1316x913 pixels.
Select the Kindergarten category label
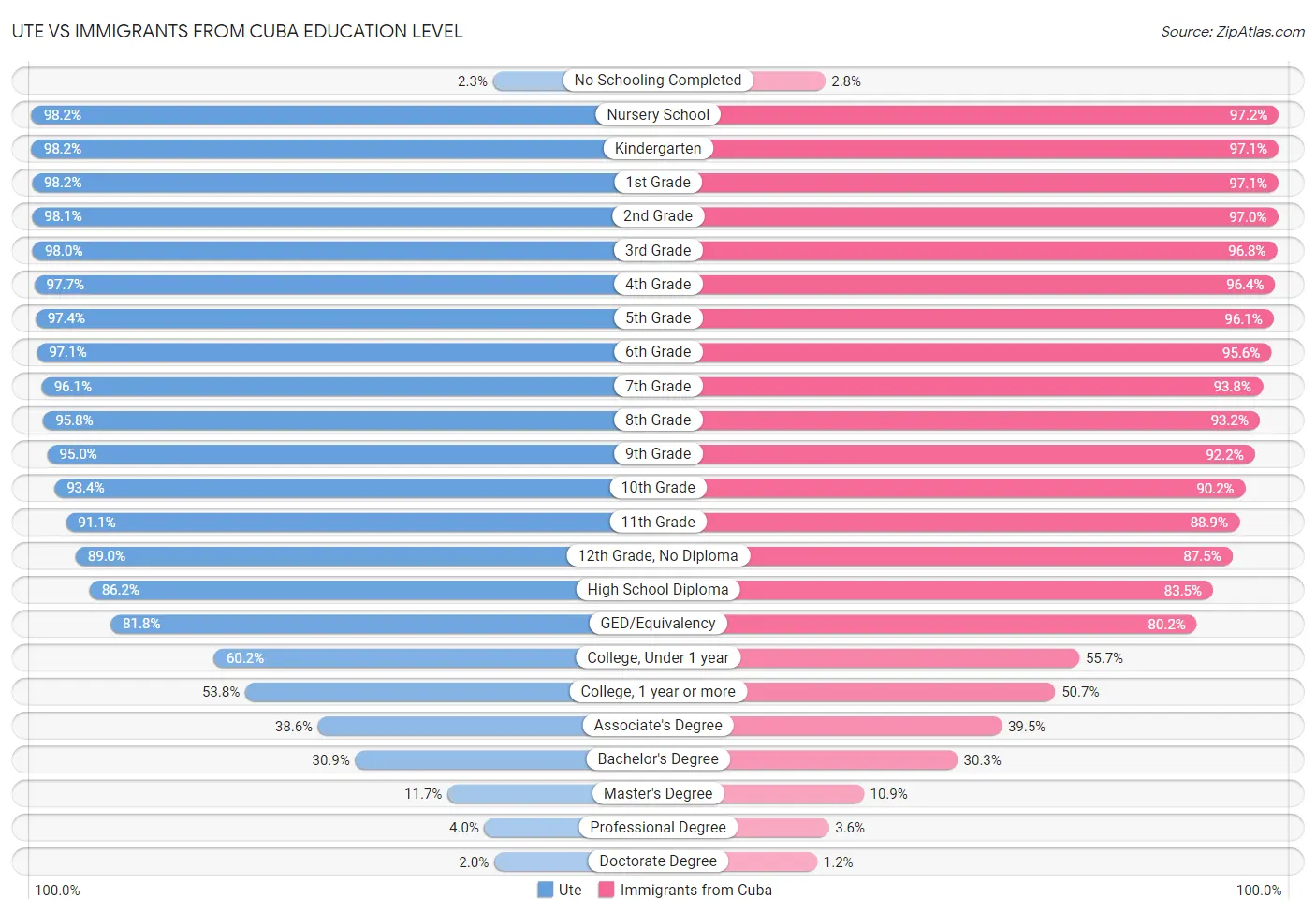pos(658,148)
